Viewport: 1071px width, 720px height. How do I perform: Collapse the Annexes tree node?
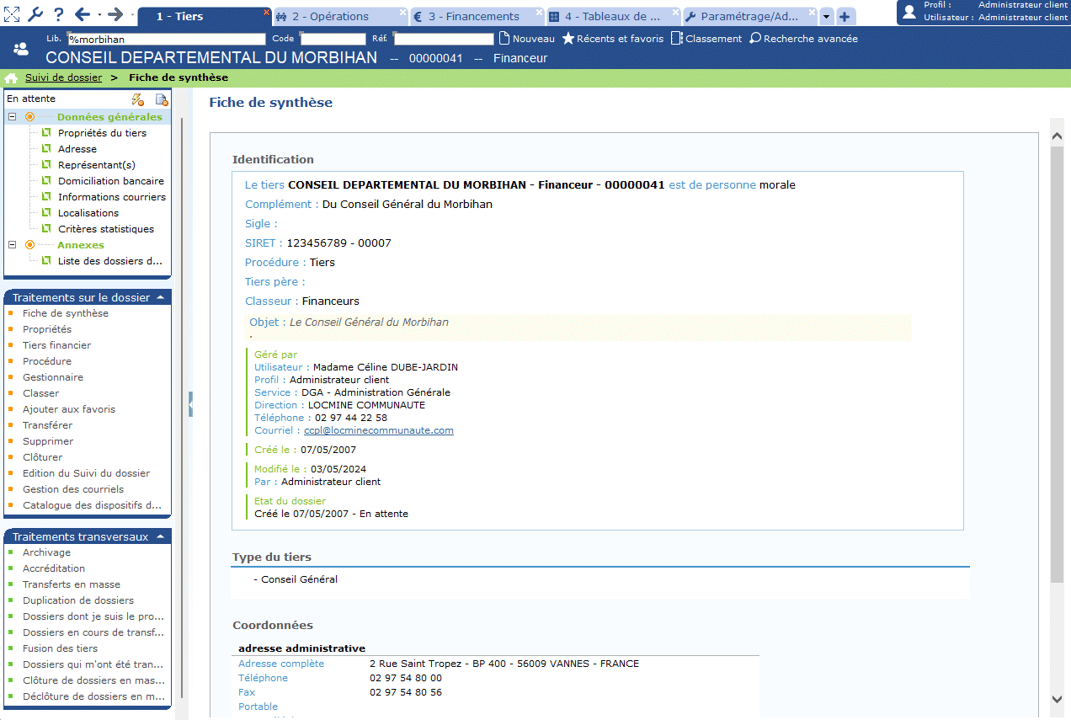click(12, 245)
